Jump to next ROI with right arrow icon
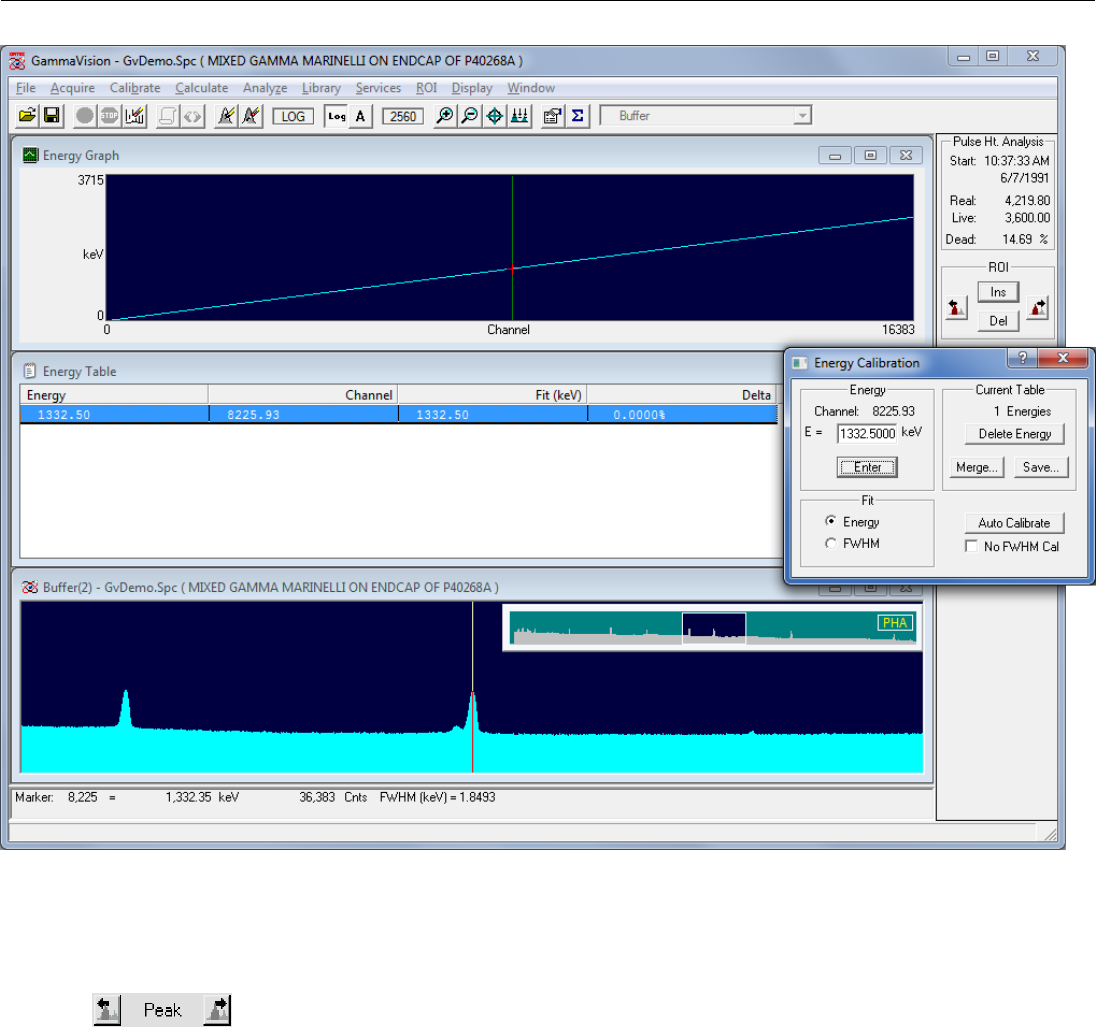The height and width of the screenshot is (1027, 1096). [1037, 308]
